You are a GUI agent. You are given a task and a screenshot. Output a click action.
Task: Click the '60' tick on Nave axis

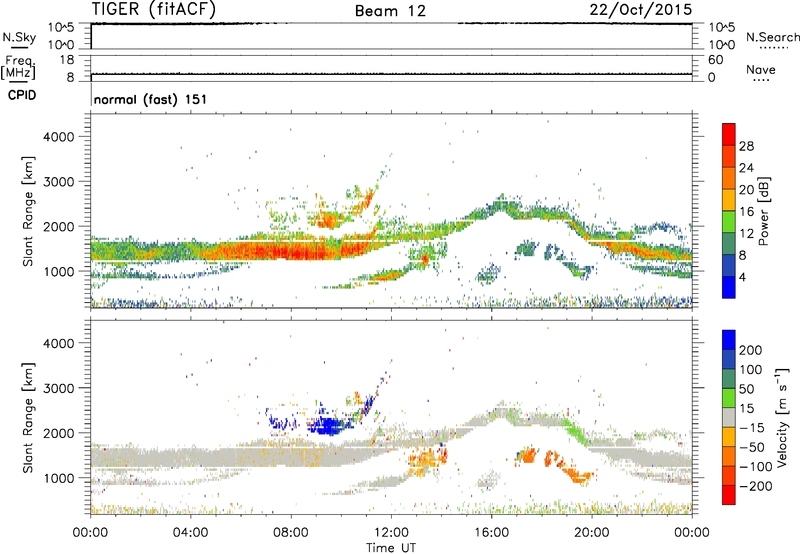point(715,60)
